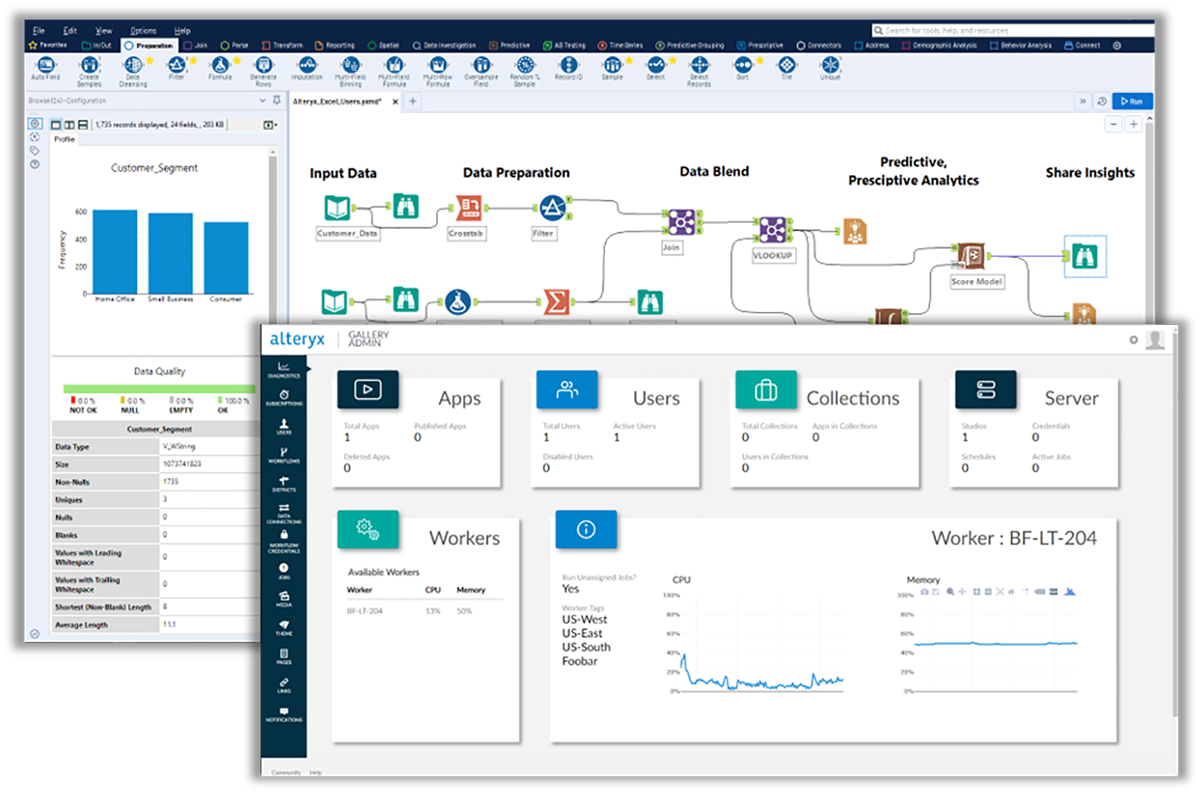The height and width of the screenshot is (794, 1200).
Task: Select the Unique tool on the toolbar
Action: point(829,67)
